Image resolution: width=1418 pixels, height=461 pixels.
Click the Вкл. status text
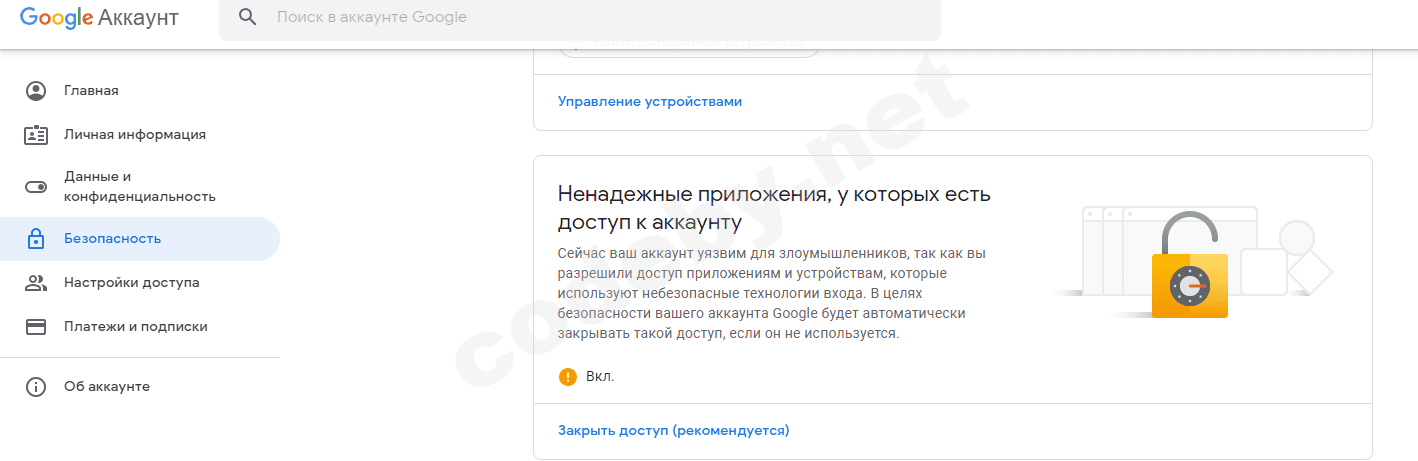(x=600, y=377)
